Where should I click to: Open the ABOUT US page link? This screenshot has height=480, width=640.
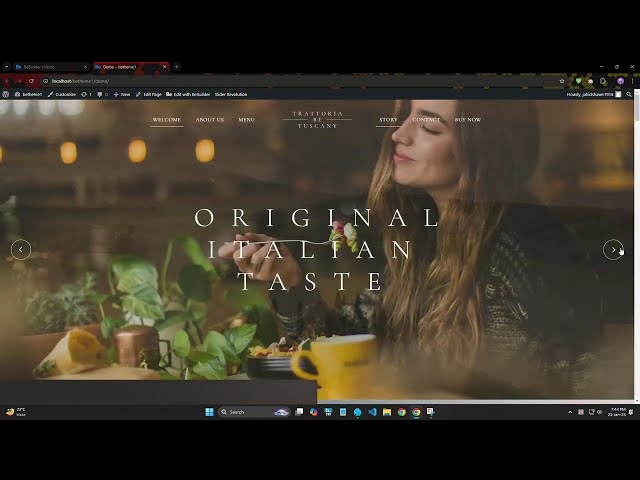210,120
